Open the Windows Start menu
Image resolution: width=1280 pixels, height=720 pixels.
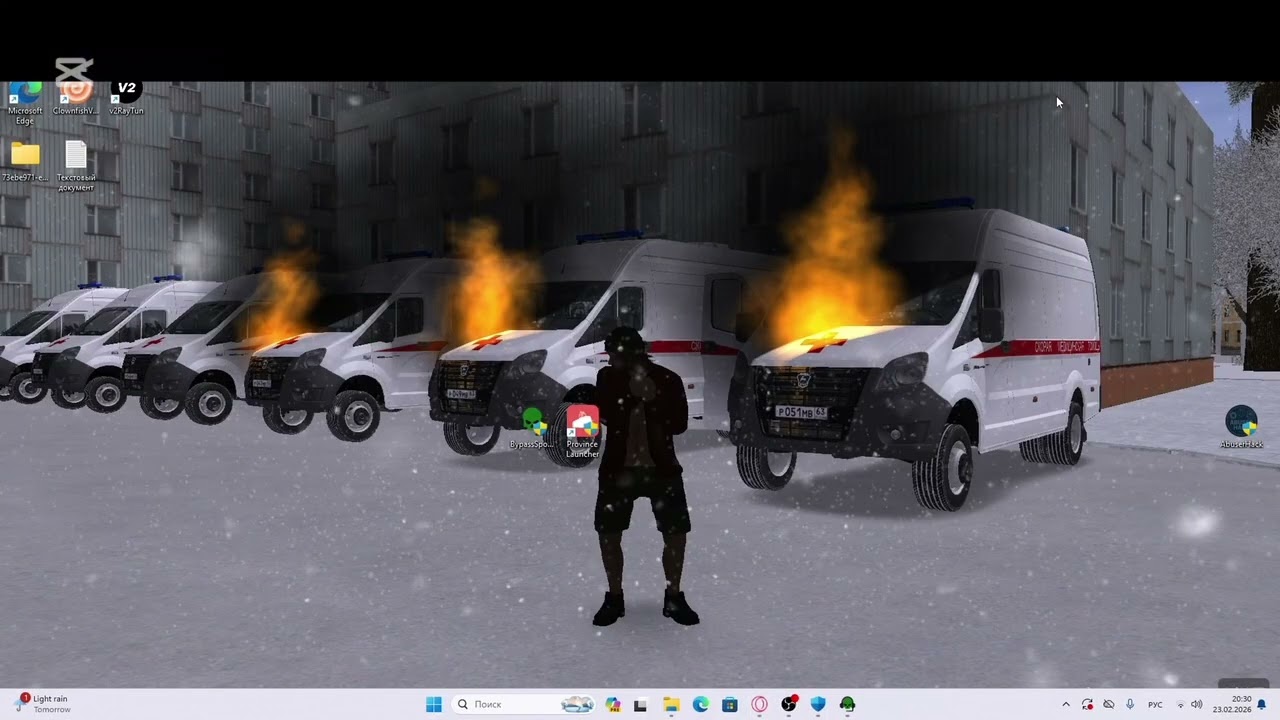(x=434, y=704)
